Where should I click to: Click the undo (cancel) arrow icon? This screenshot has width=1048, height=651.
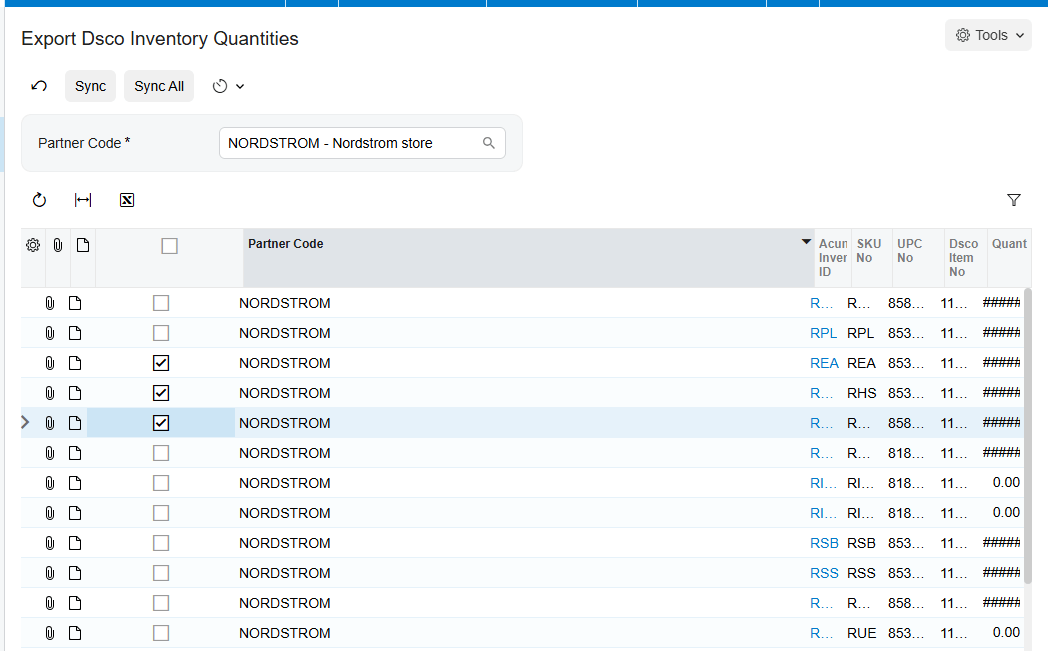coord(39,86)
